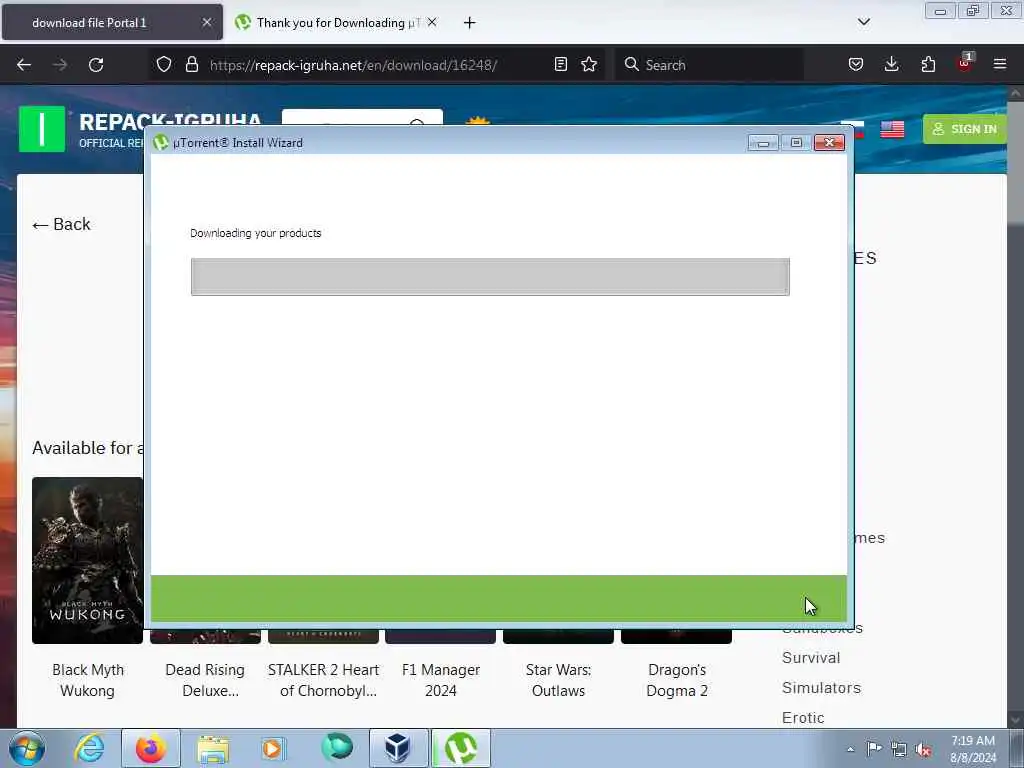Open Pocket save icon in toolbar

click(x=856, y=64)
